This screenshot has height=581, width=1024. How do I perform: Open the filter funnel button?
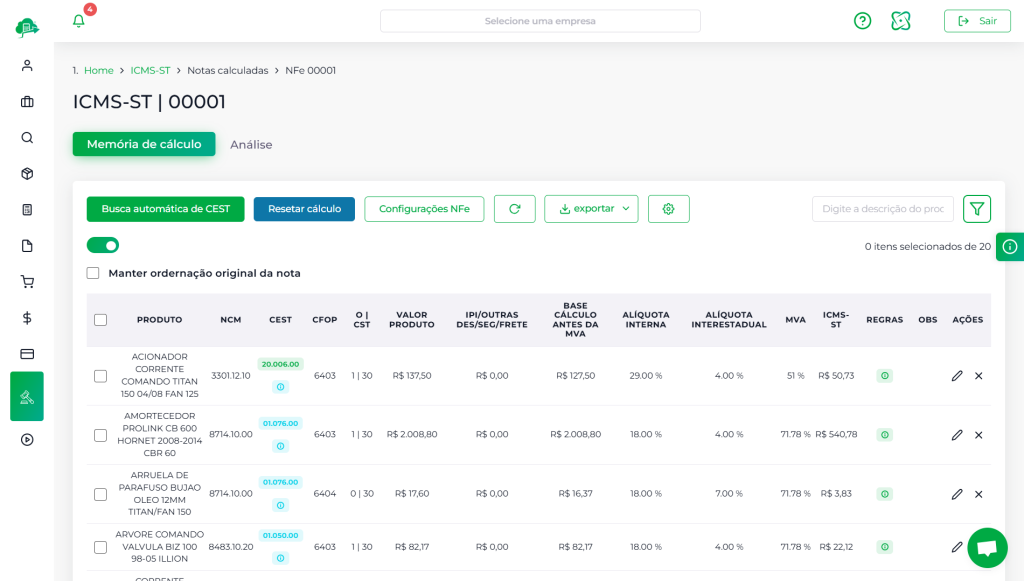(x=976, y=209)
